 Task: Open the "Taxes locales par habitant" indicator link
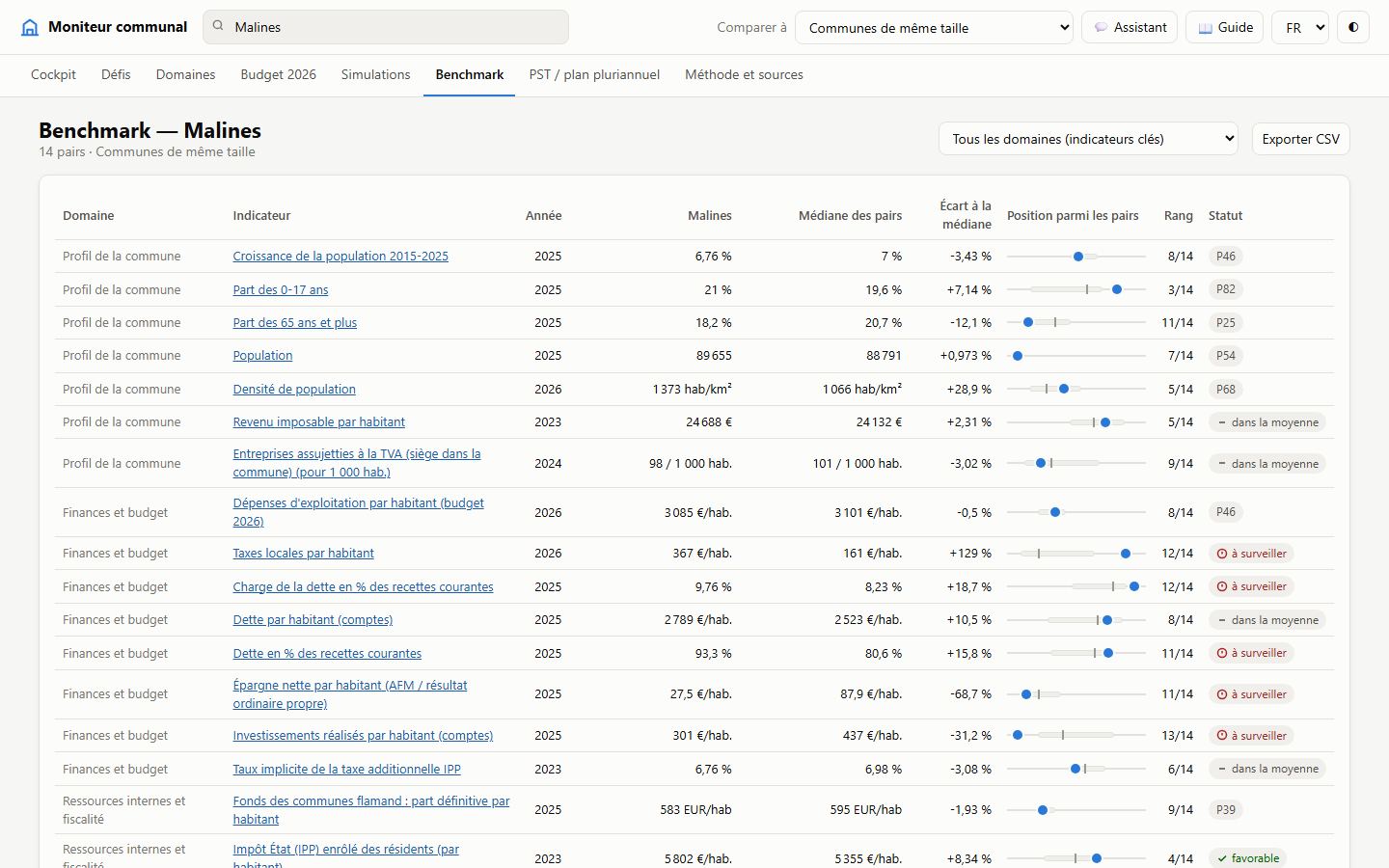303,554
